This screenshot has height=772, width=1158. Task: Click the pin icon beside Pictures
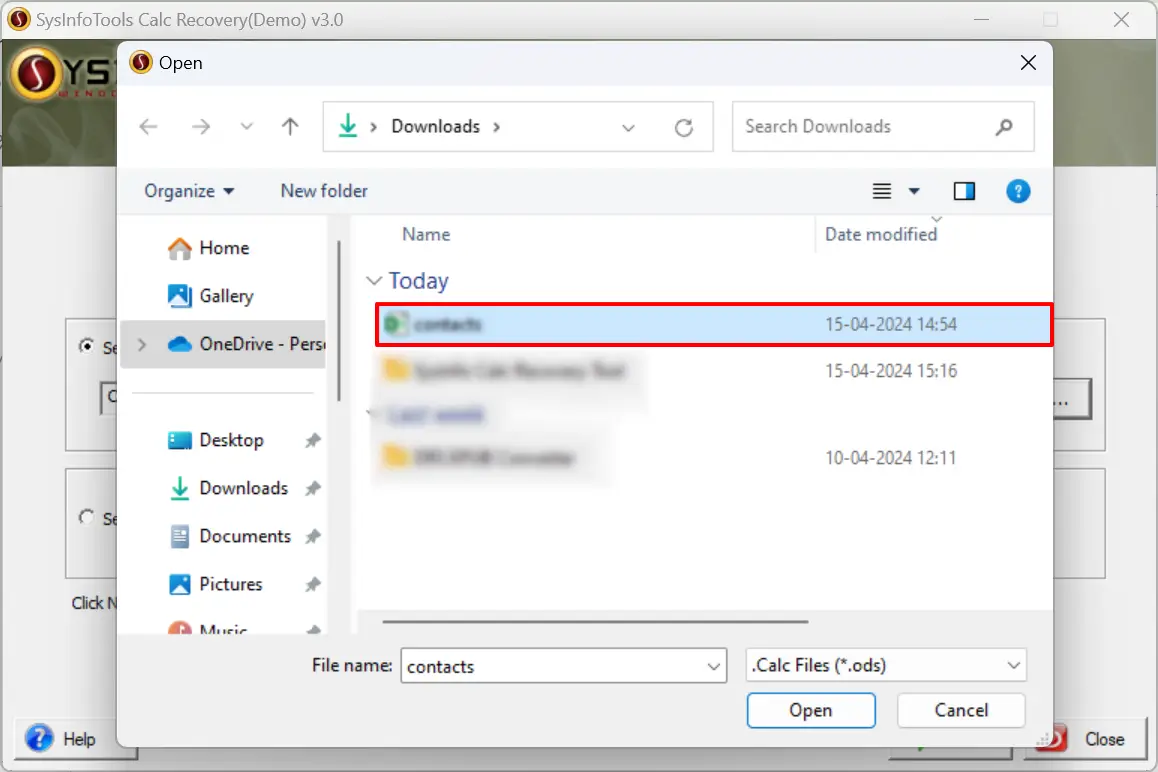click(313, 584)
